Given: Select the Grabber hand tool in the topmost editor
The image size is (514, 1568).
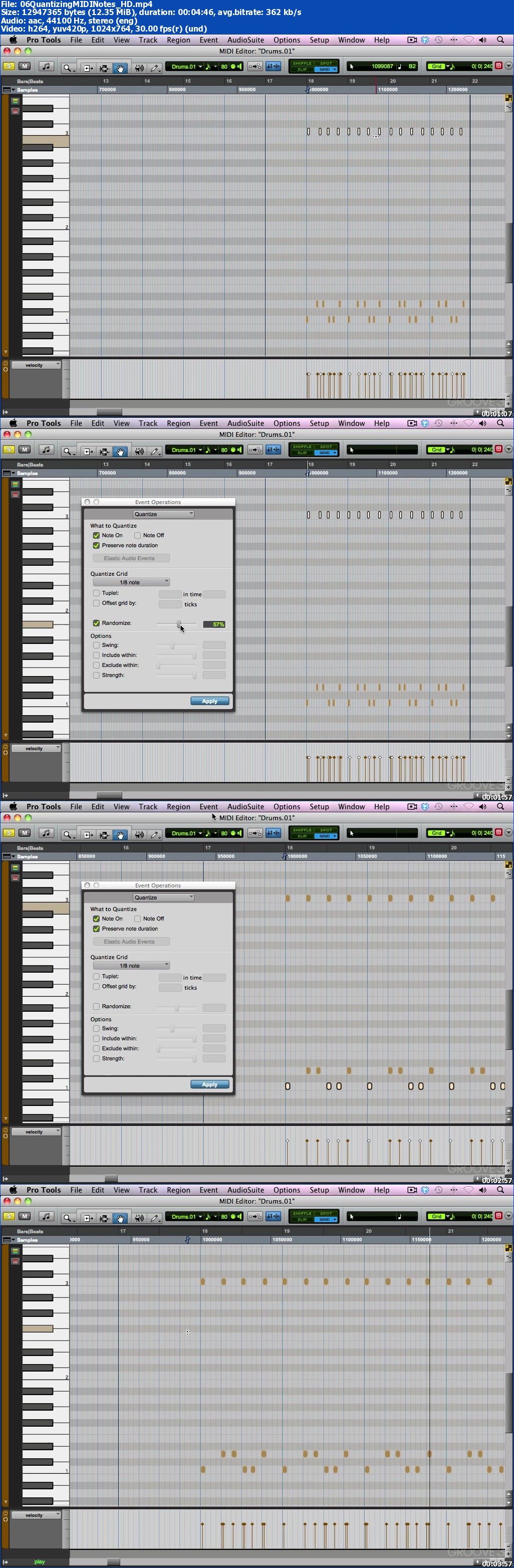Looking at the screenshot, I should point(120,68).
